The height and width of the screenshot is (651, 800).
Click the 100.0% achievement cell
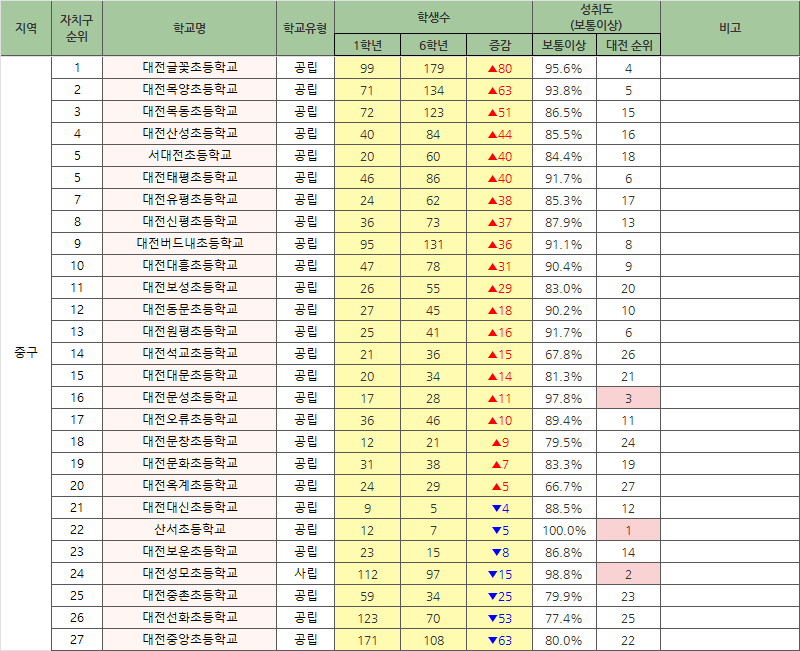[564, 530]
